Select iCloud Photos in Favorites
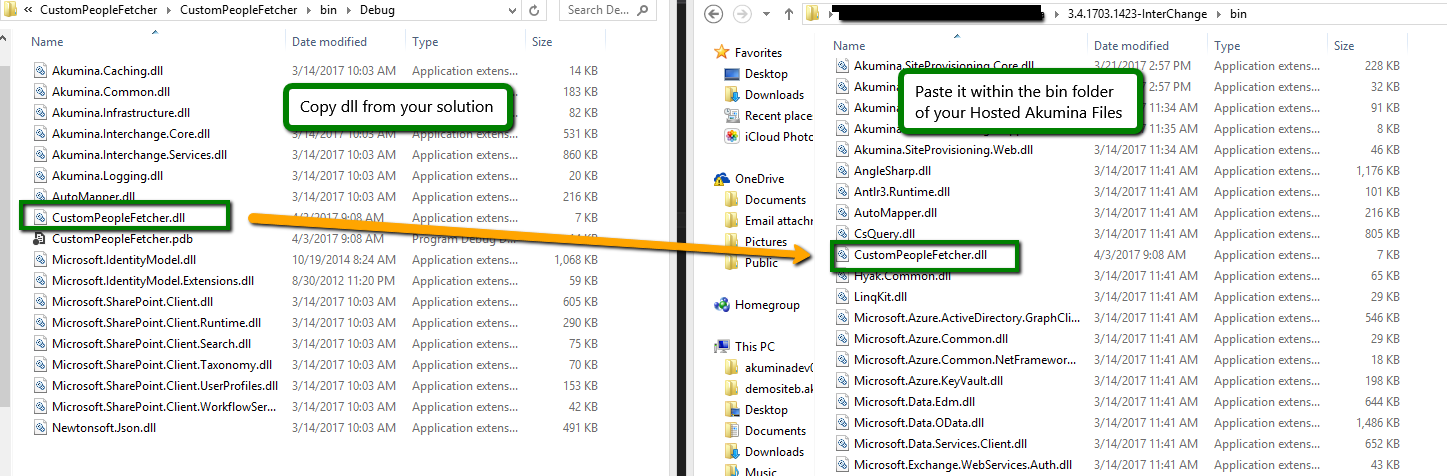 pyautogui.click(x=778, y=137)
